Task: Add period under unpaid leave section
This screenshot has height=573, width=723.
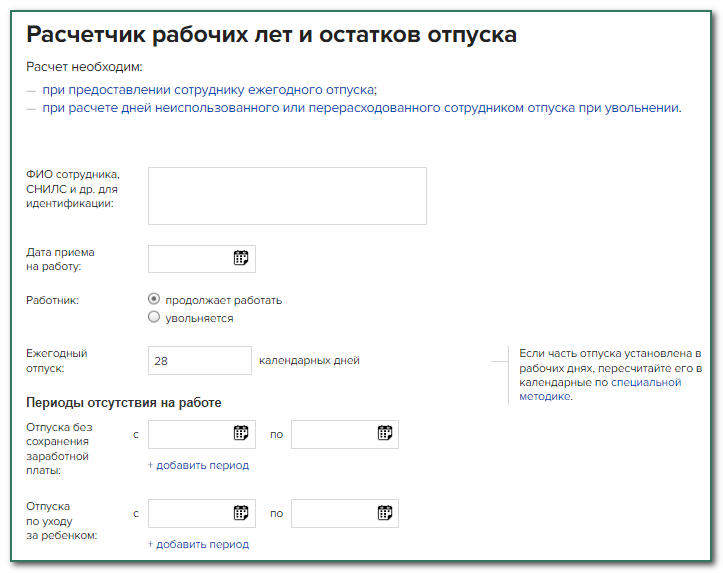Action: pos(198,465)
